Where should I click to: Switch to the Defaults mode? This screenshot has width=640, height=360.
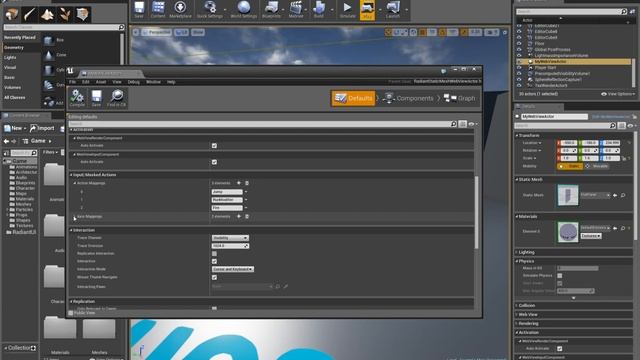(x=353, y=98)
